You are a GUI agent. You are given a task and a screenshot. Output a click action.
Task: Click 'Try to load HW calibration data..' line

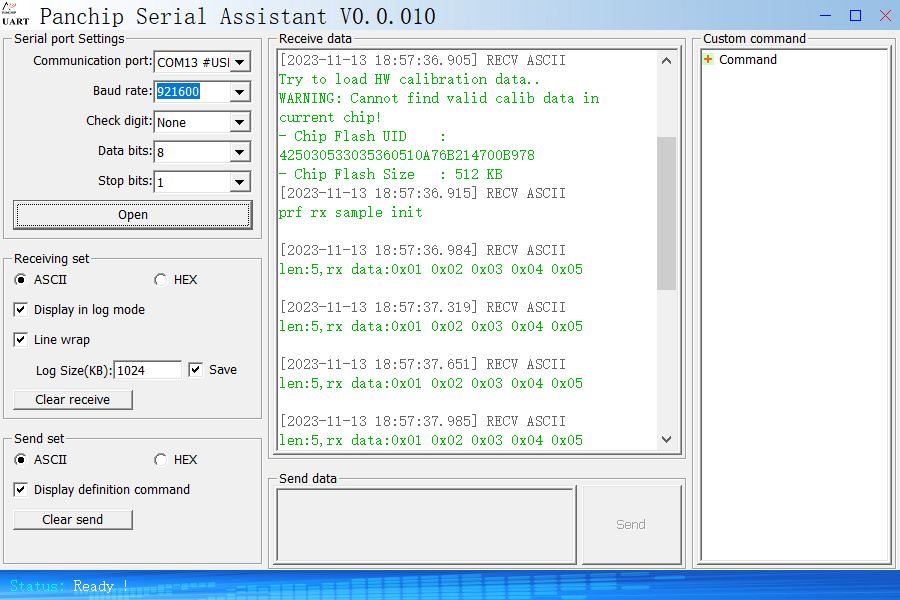click(x=409, y=79)
